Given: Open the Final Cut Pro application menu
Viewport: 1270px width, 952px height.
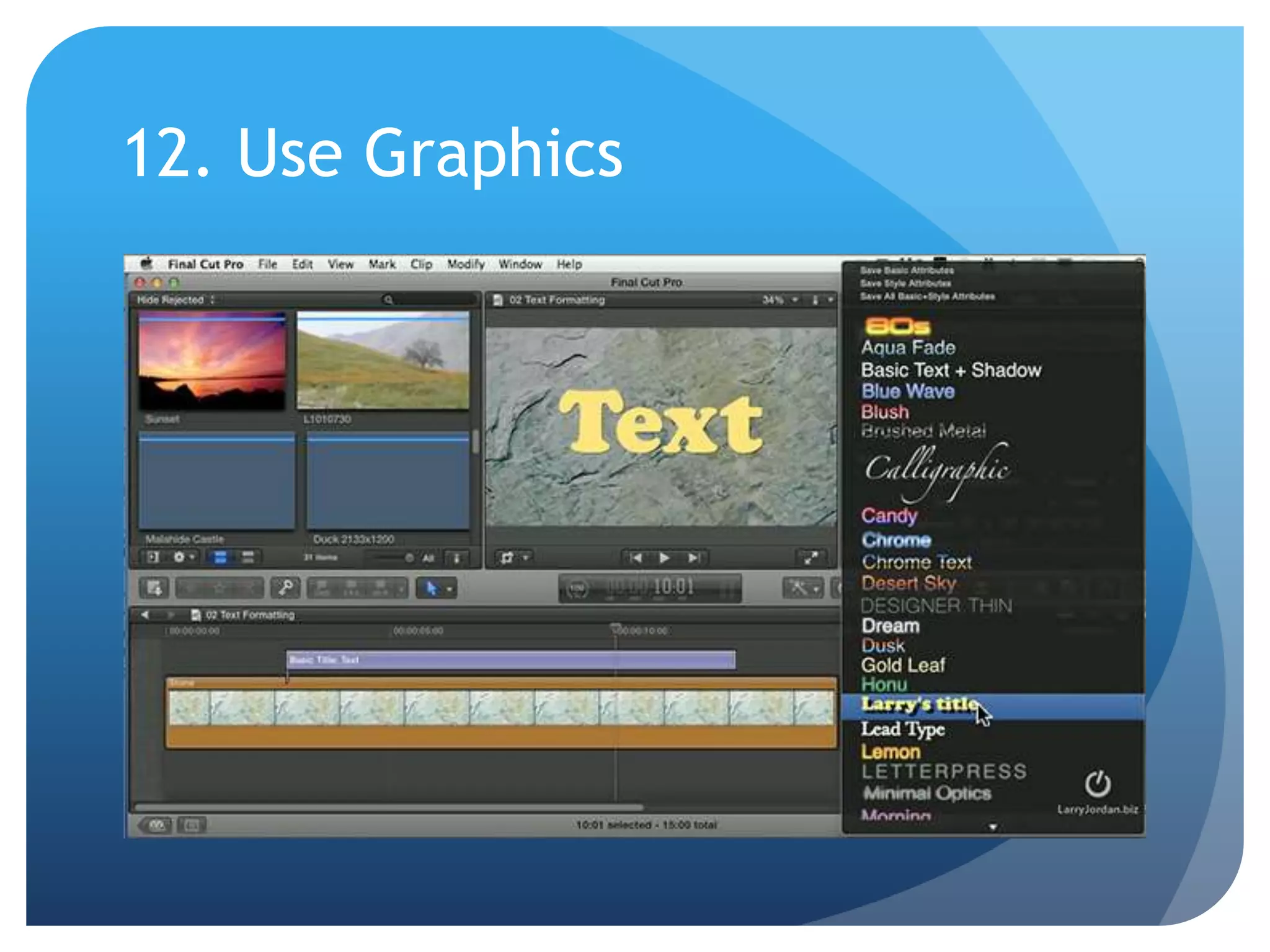Looking at the screenshot, I should coord(205,265).
